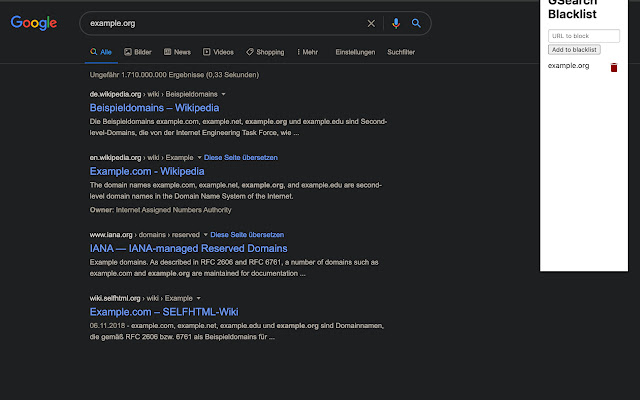Image resolution: width=640 pixels, height=400 pixels.
Task: Open the News tab
Action: 177,52
